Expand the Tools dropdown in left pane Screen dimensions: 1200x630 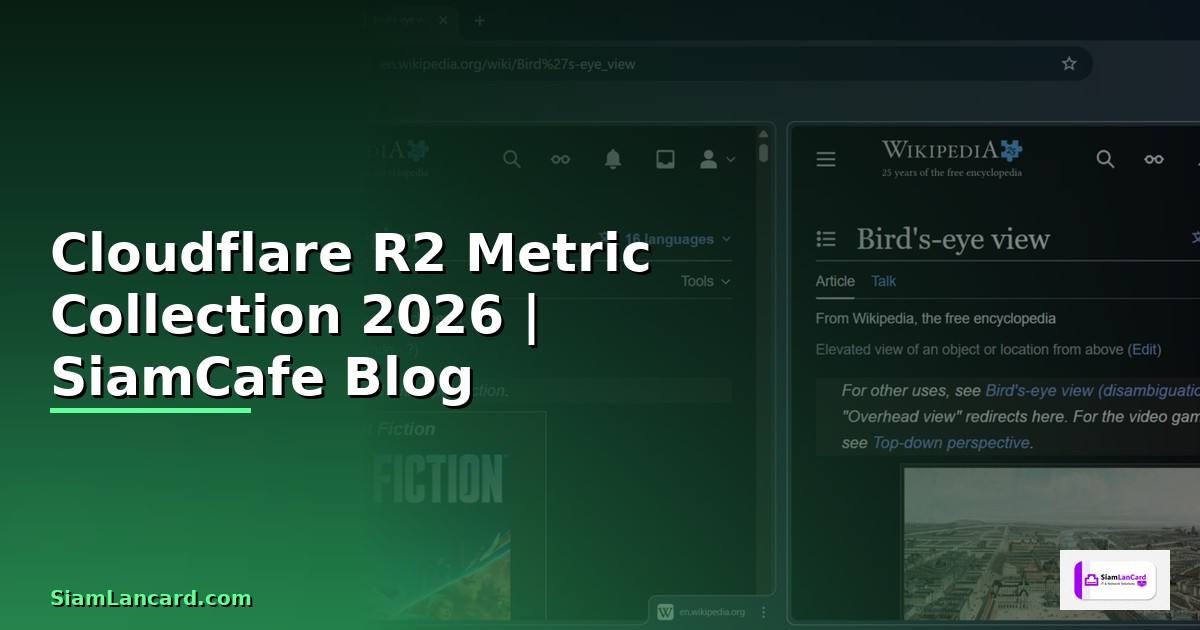coord(705,281)
